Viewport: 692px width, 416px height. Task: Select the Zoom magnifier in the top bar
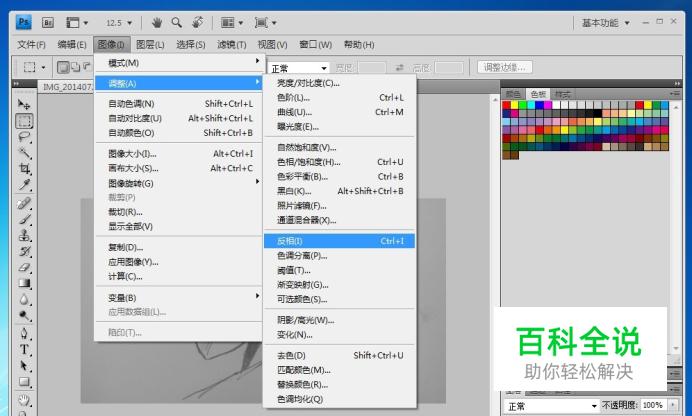tap(177, 22)
